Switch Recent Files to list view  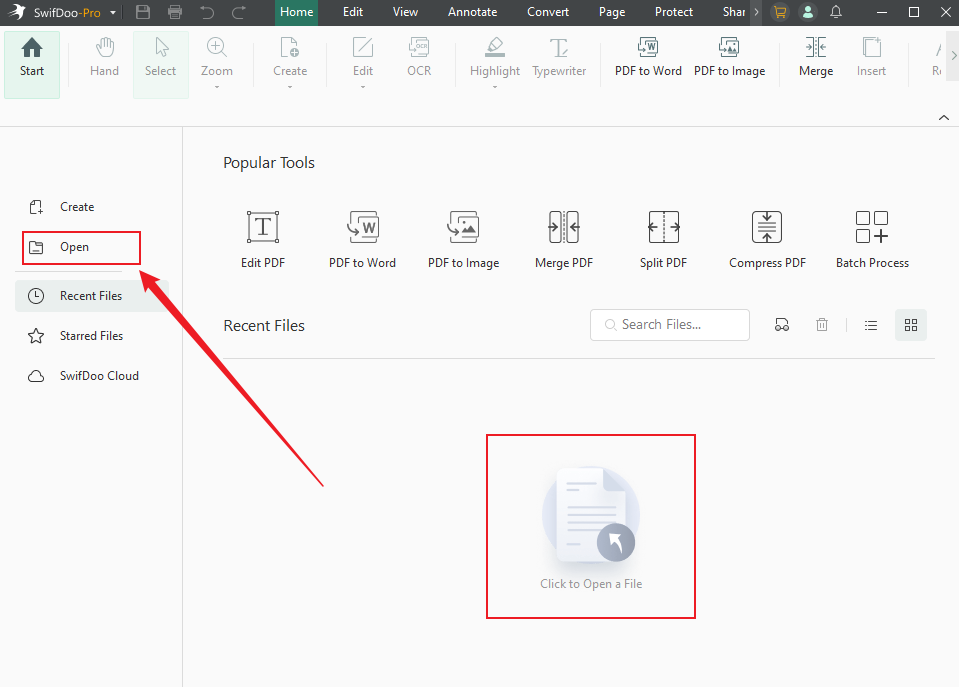871,325
